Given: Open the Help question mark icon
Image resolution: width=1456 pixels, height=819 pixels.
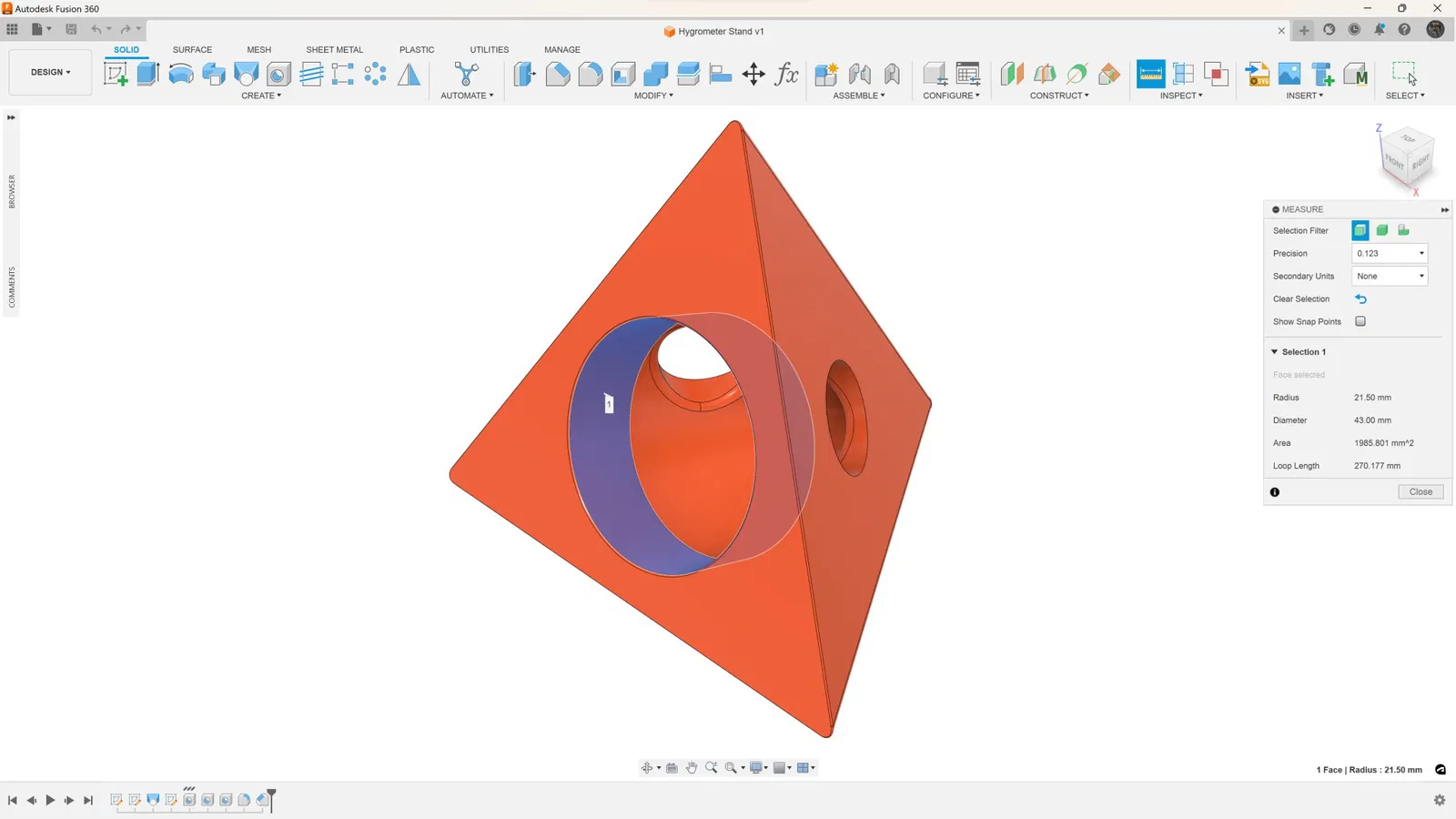Looking at the screenshot, I should (x=1404, y=29).
